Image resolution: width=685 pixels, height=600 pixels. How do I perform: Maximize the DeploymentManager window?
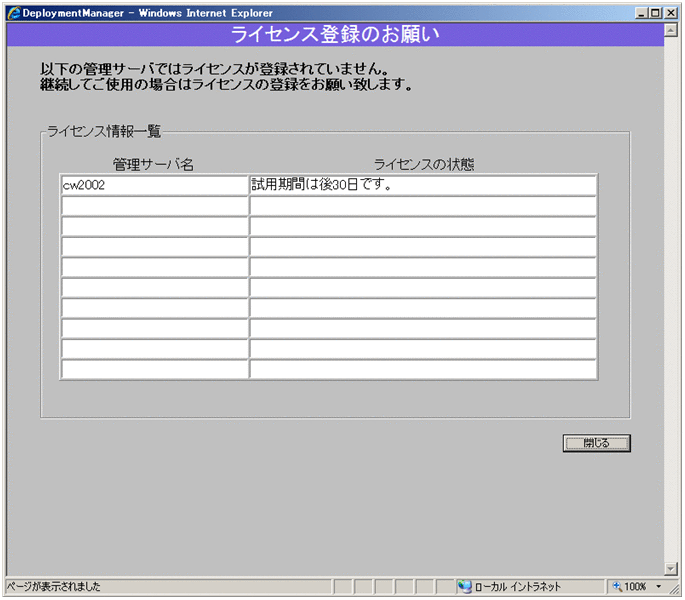click(655, 13)
